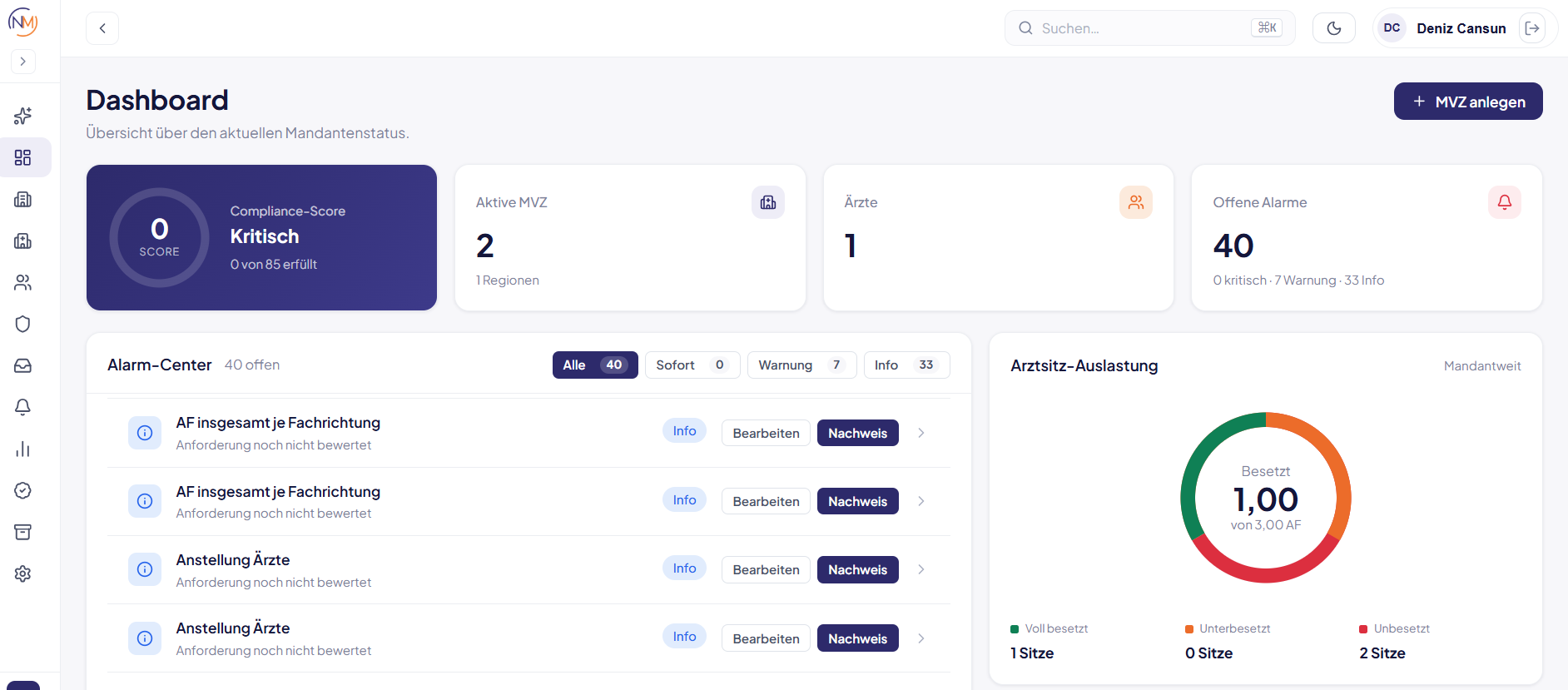1568x690 pixels.
Task: Click the '40 offen' count label
Action: pyautogui.click(x=252, y=365)
